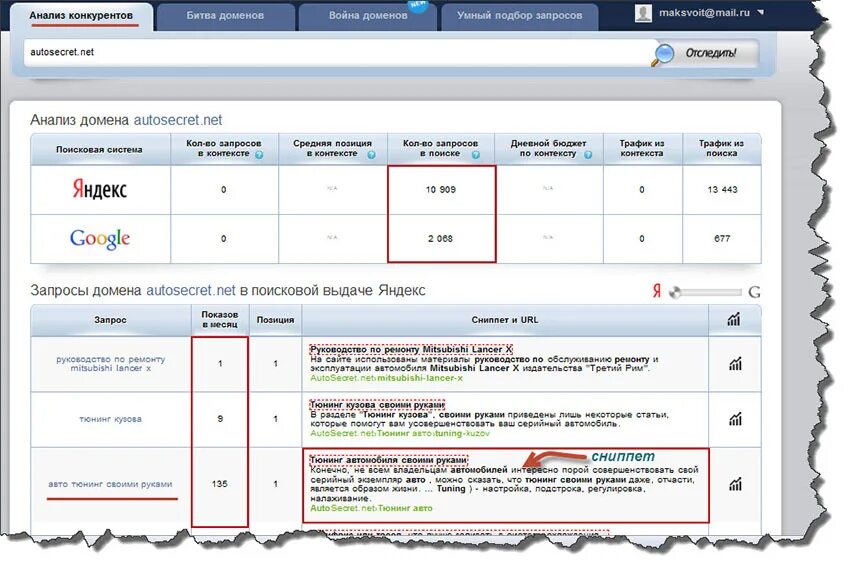Click the Отследить! button
Screen dimensions: 850x569
(711, 53)
